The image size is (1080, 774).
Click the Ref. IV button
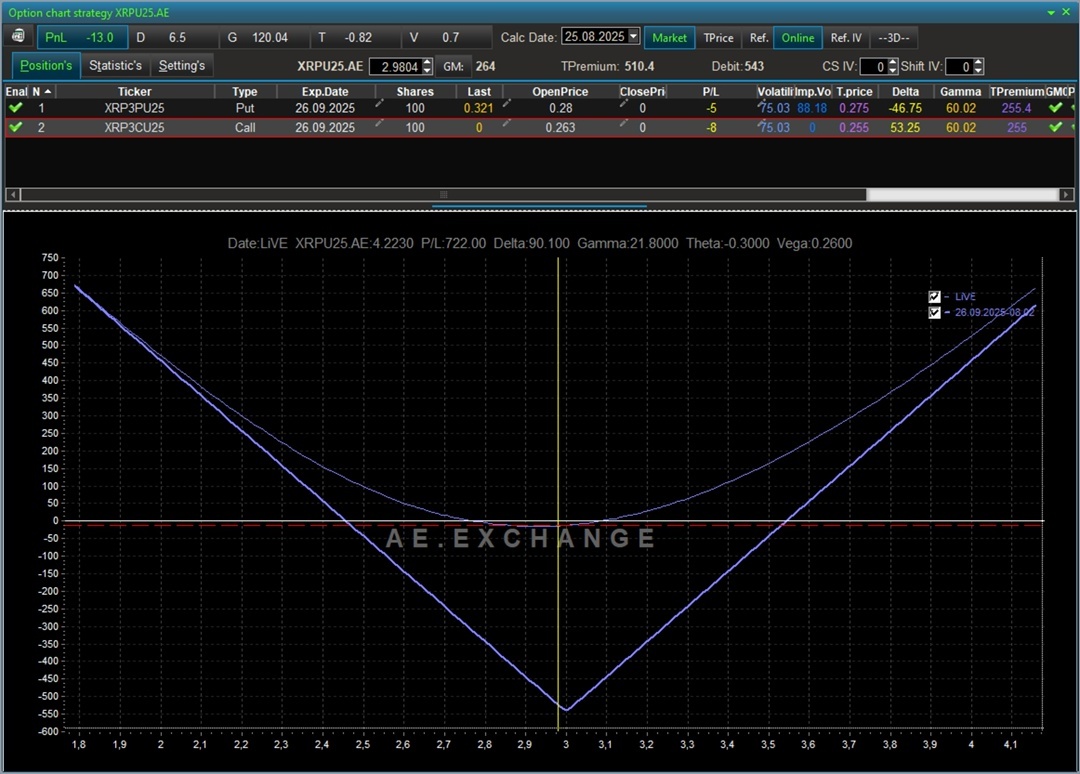[846, 38]
